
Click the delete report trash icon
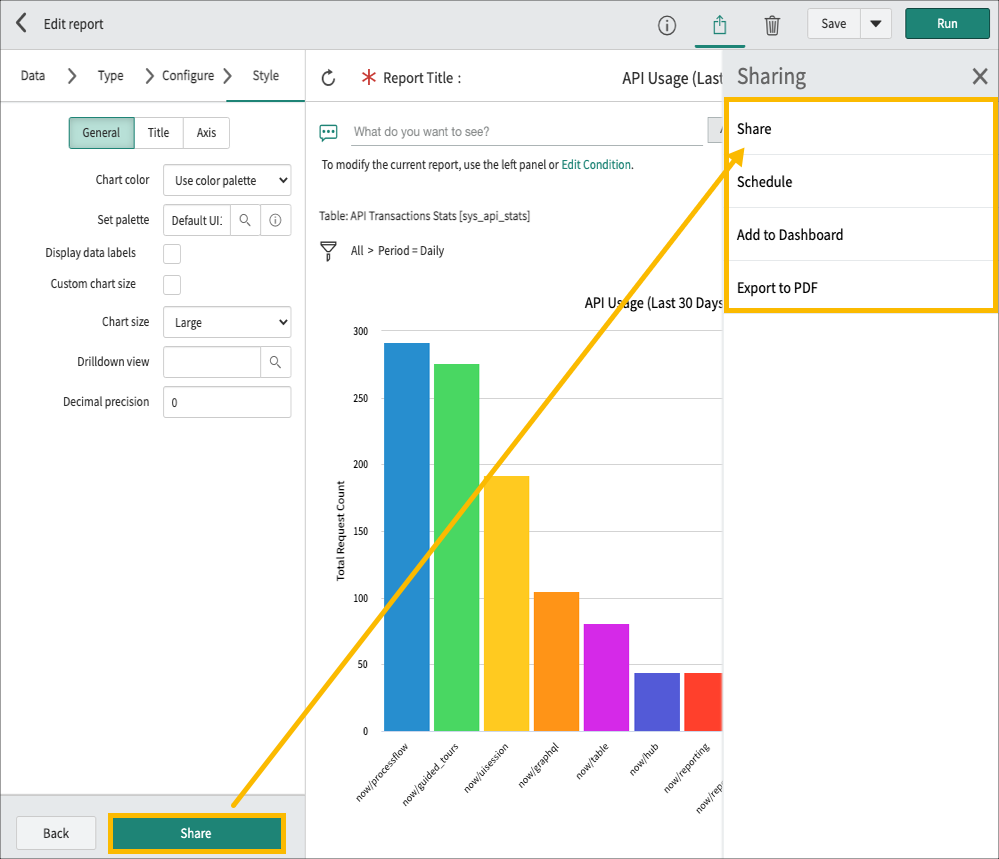point(772,24)
